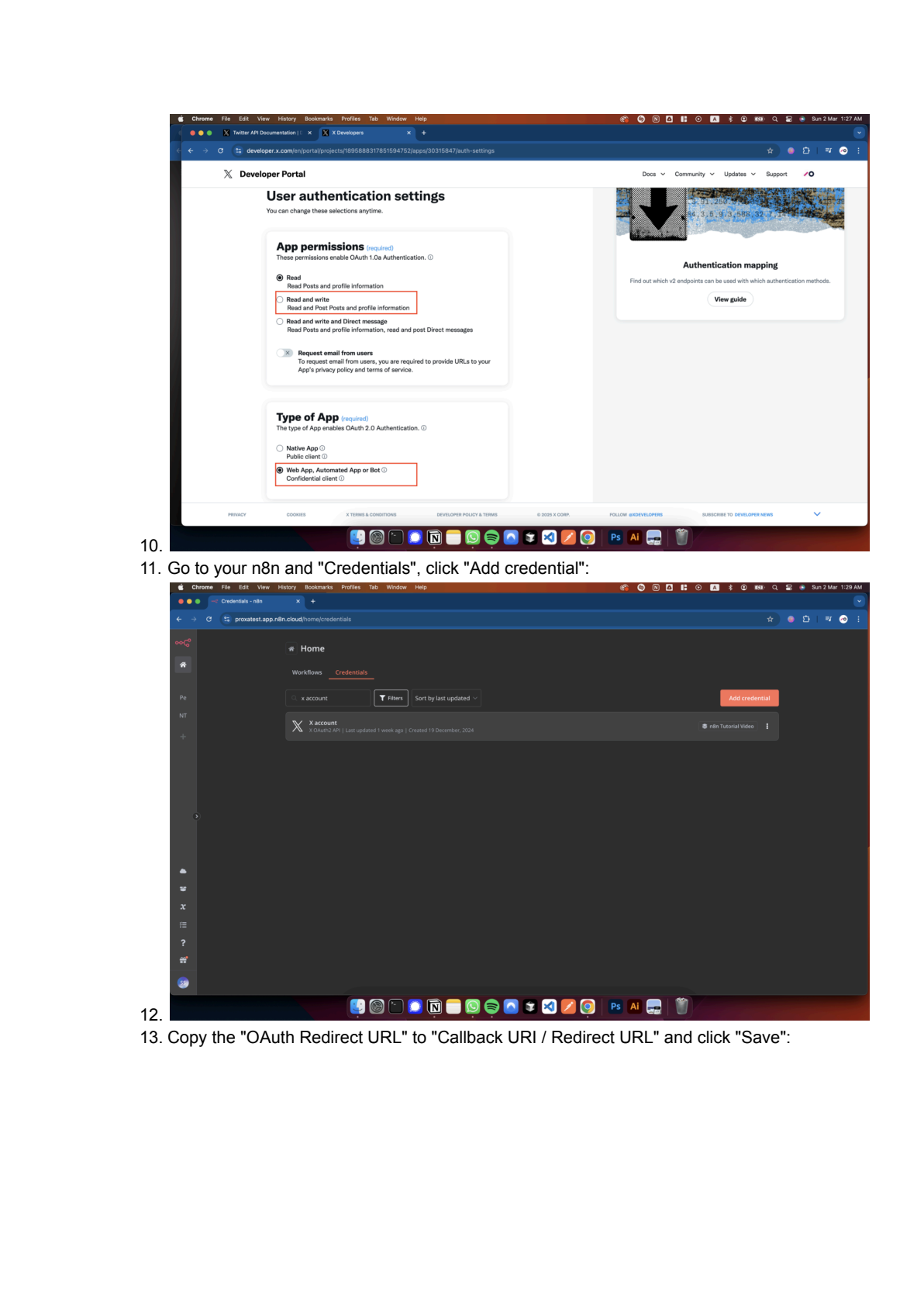Open the Support link in Developer Portal
Image resolution: width=924 pixels, height=1306 pixels.
click(776, 174)
